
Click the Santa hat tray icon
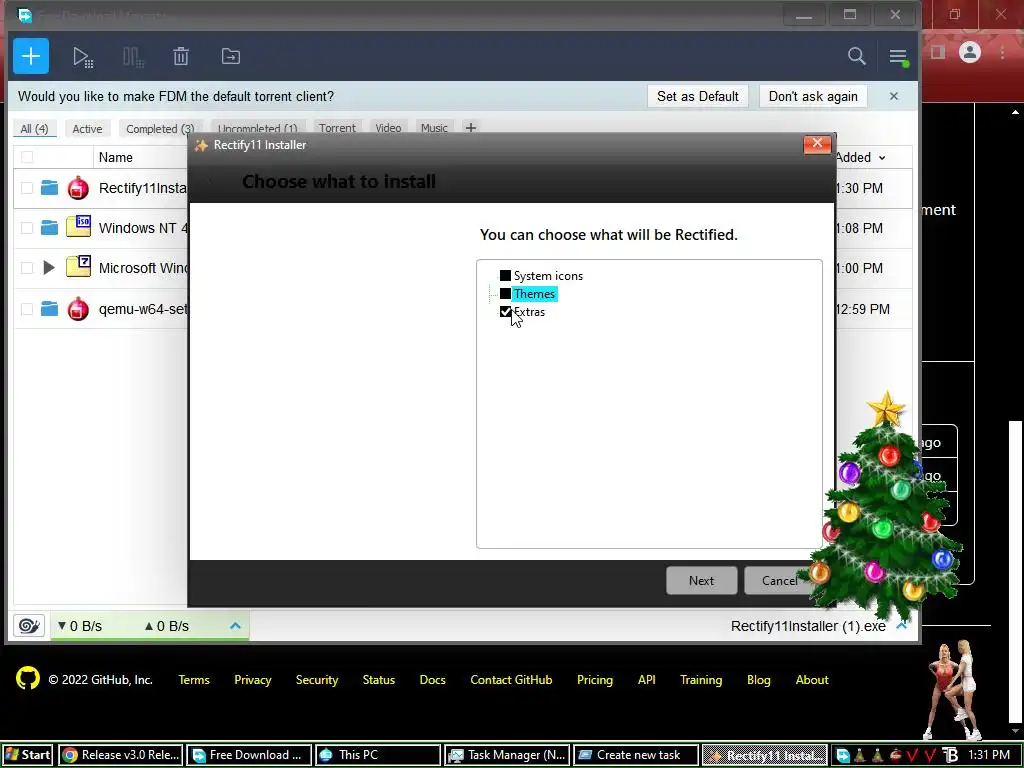[x=896, y=755]
